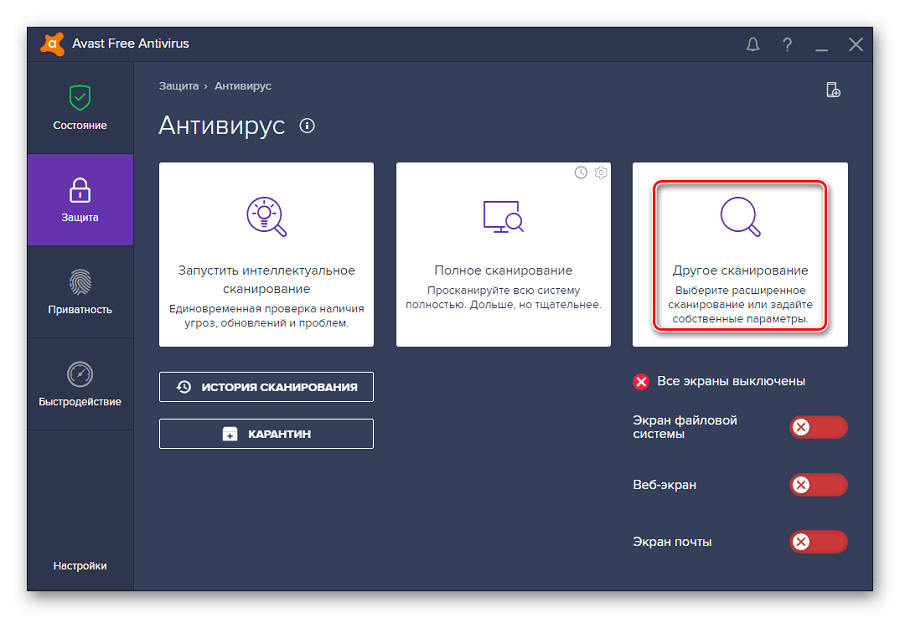Select the Другое сканирование tile

point(740,255)
